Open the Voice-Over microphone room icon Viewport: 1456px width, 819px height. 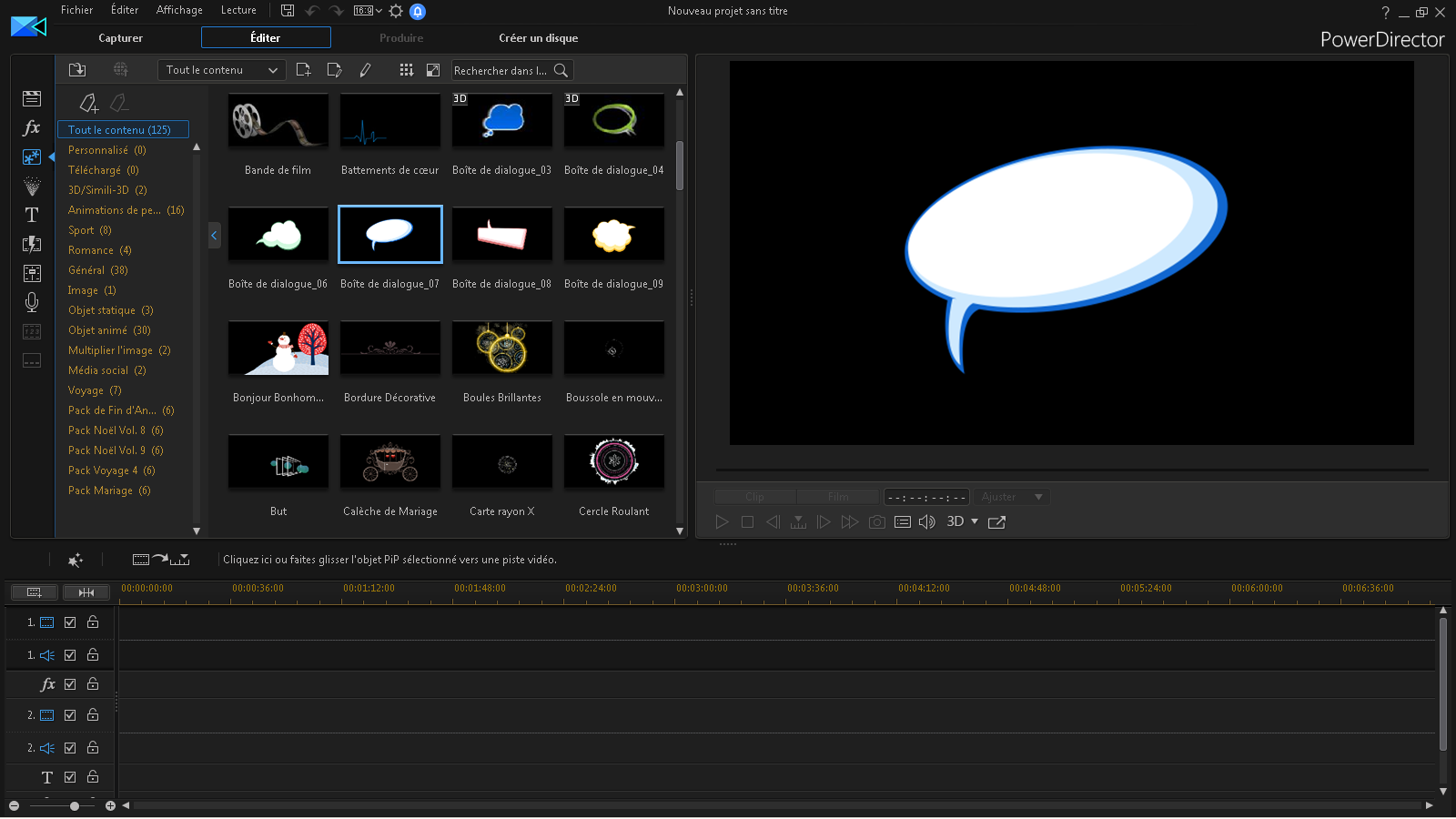(32, 302)
